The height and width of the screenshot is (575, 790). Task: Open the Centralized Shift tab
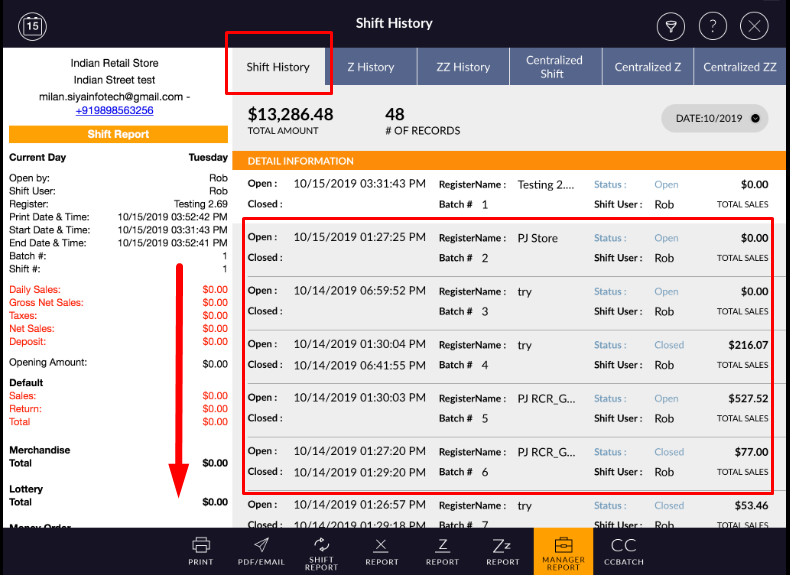(x=554, y=67)
